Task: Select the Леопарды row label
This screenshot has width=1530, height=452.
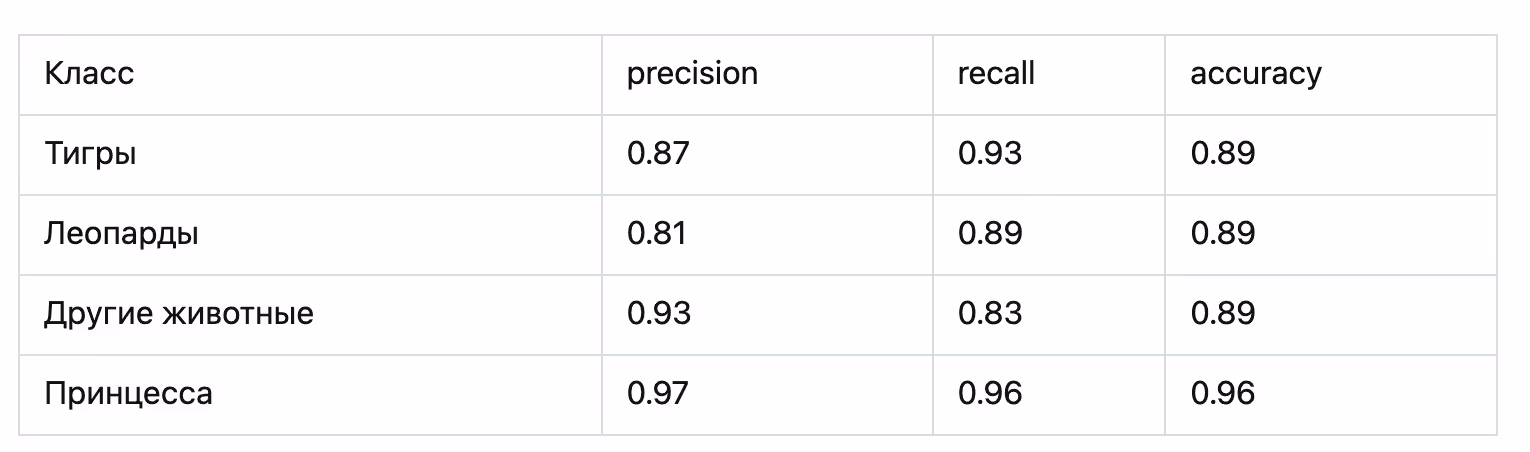Action: pos(121,235)
